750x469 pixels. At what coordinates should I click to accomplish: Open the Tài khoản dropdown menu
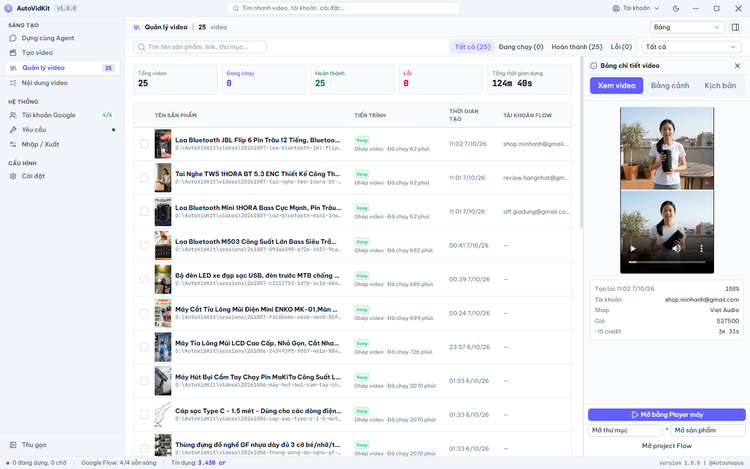pos(636,8)
